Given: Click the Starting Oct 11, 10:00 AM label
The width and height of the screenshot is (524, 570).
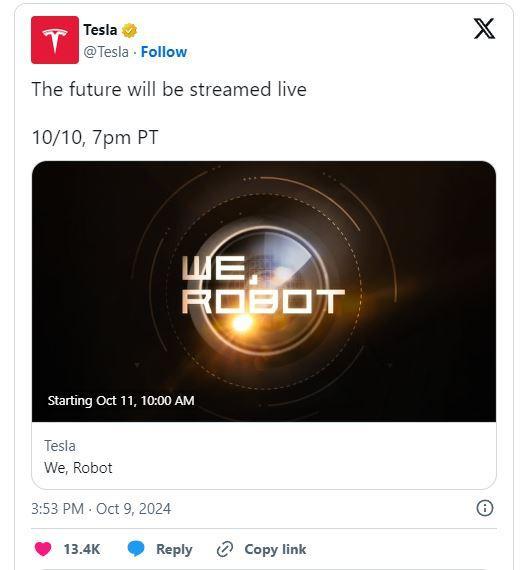Looking at the screenshot, I should 121,401.
